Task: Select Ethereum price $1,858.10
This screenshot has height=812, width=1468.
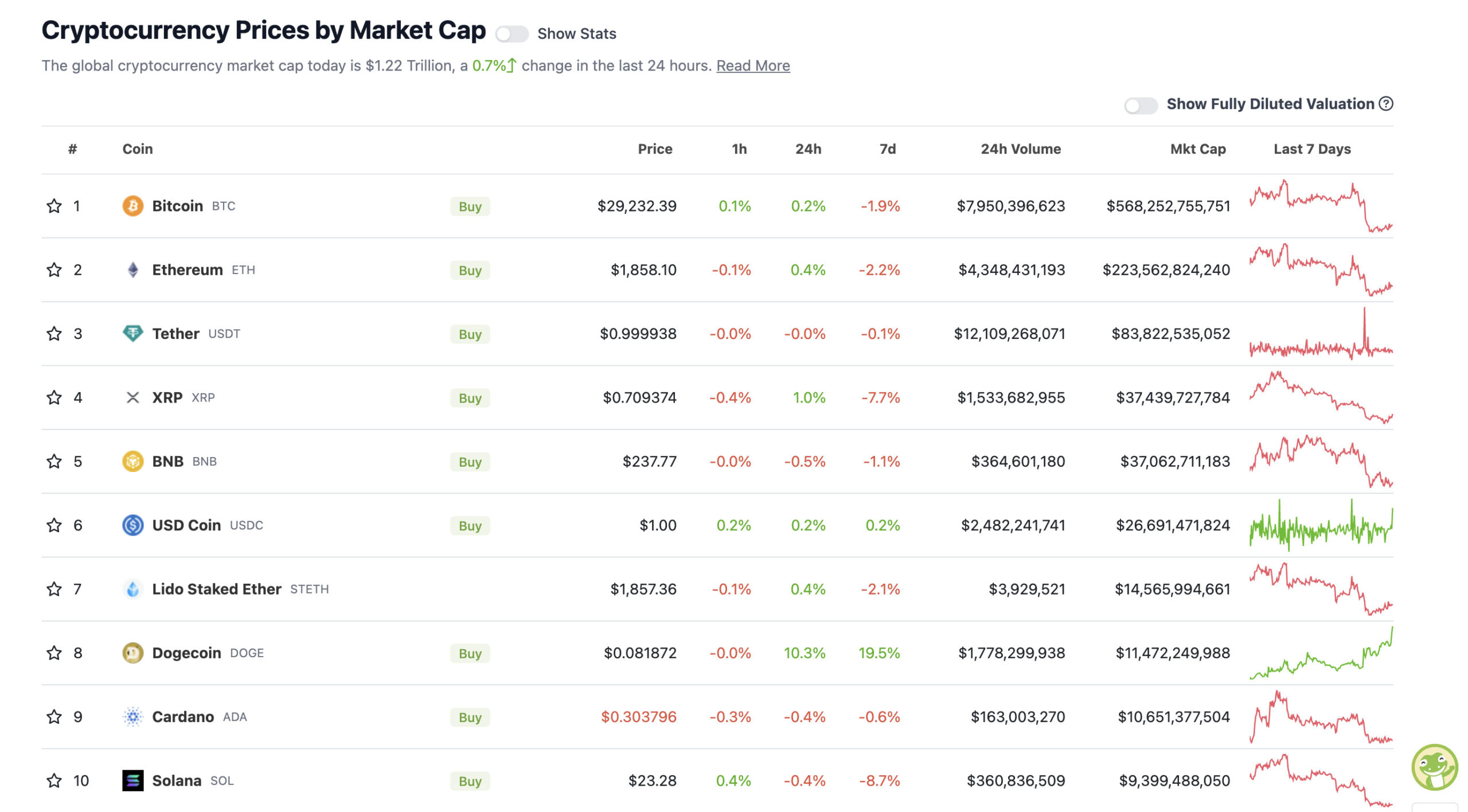Action: pyautogui.click(x=643, y=270)
